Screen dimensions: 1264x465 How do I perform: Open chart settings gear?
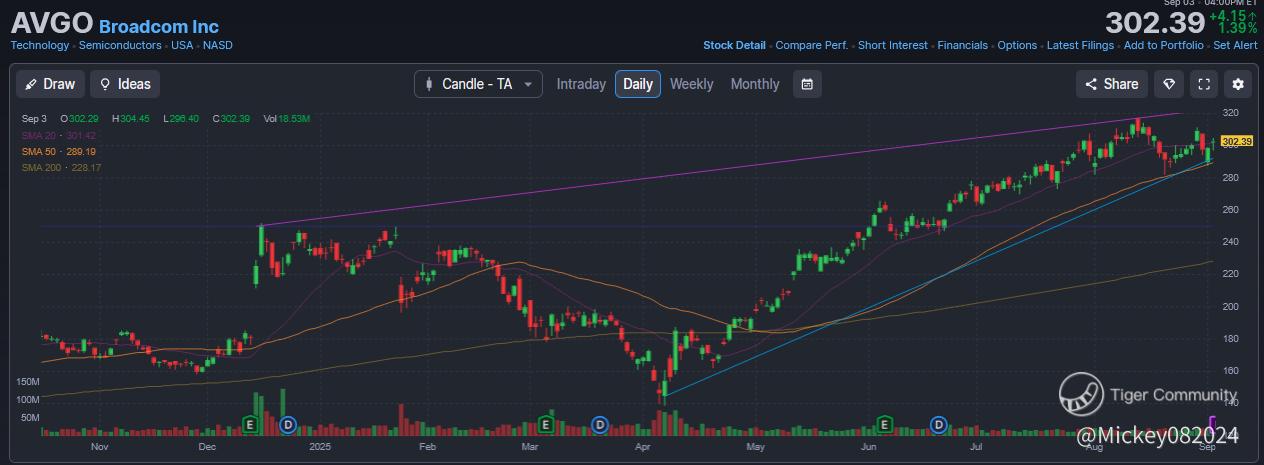click(1238, 84)
